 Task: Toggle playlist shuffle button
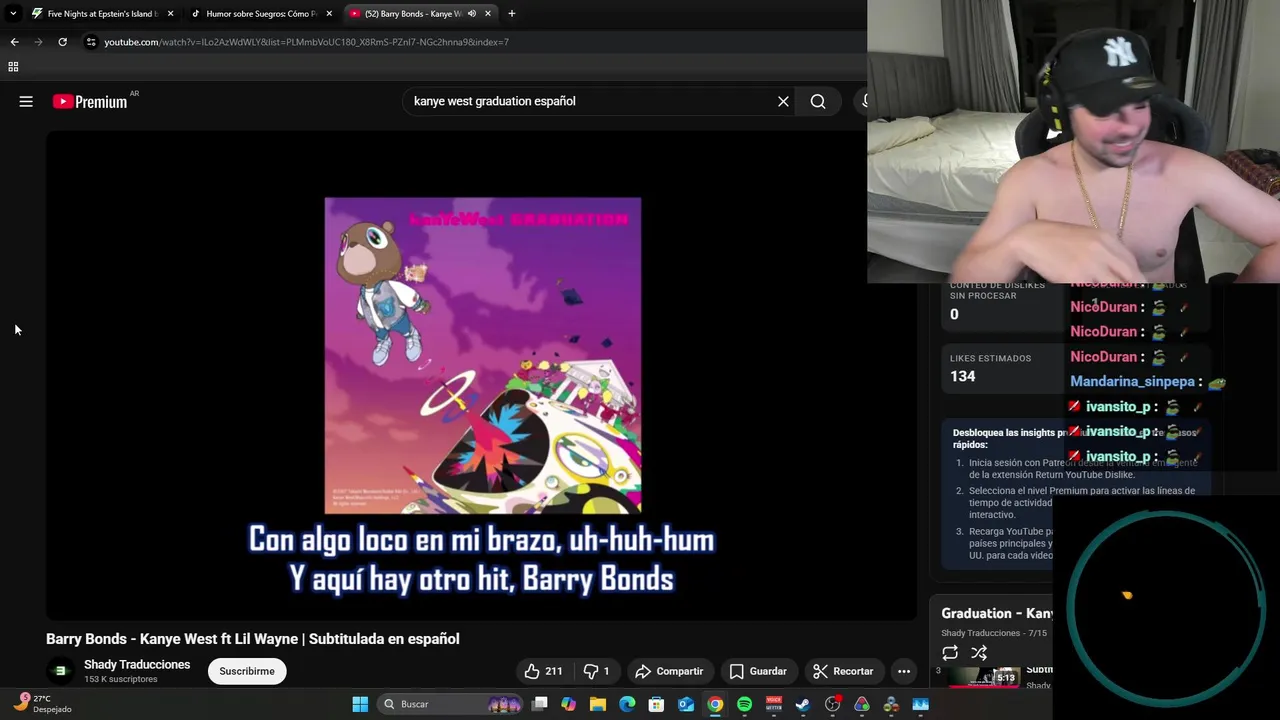pos(979,653)
